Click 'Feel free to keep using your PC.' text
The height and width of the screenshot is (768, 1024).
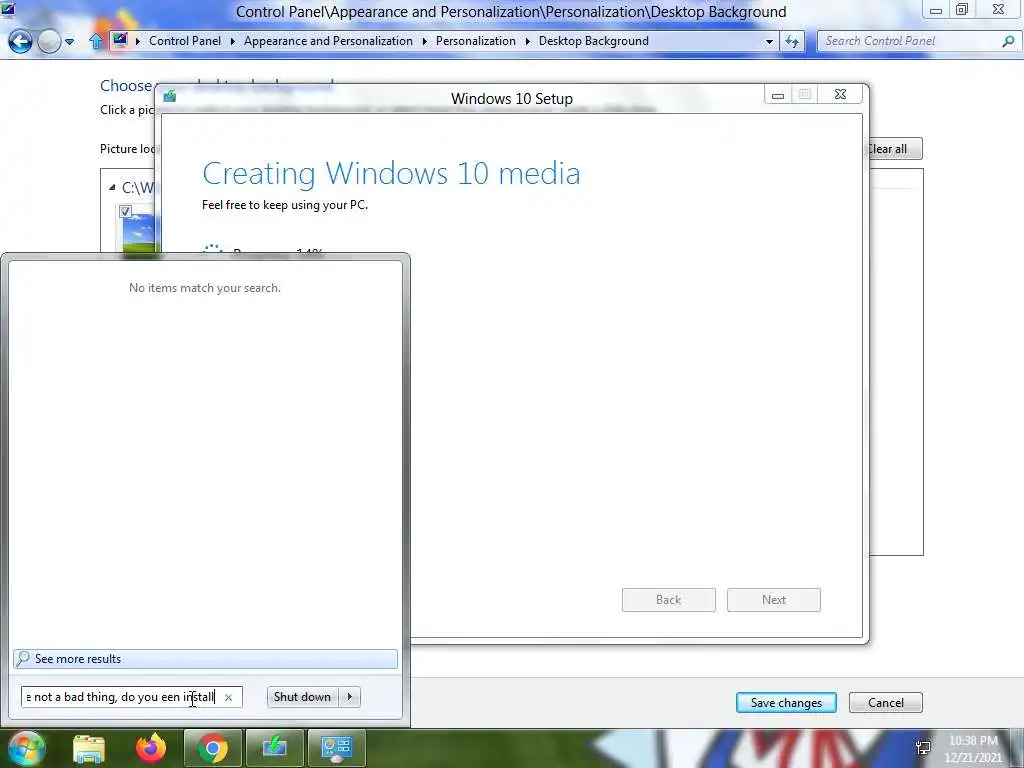[x=285, y=205]
